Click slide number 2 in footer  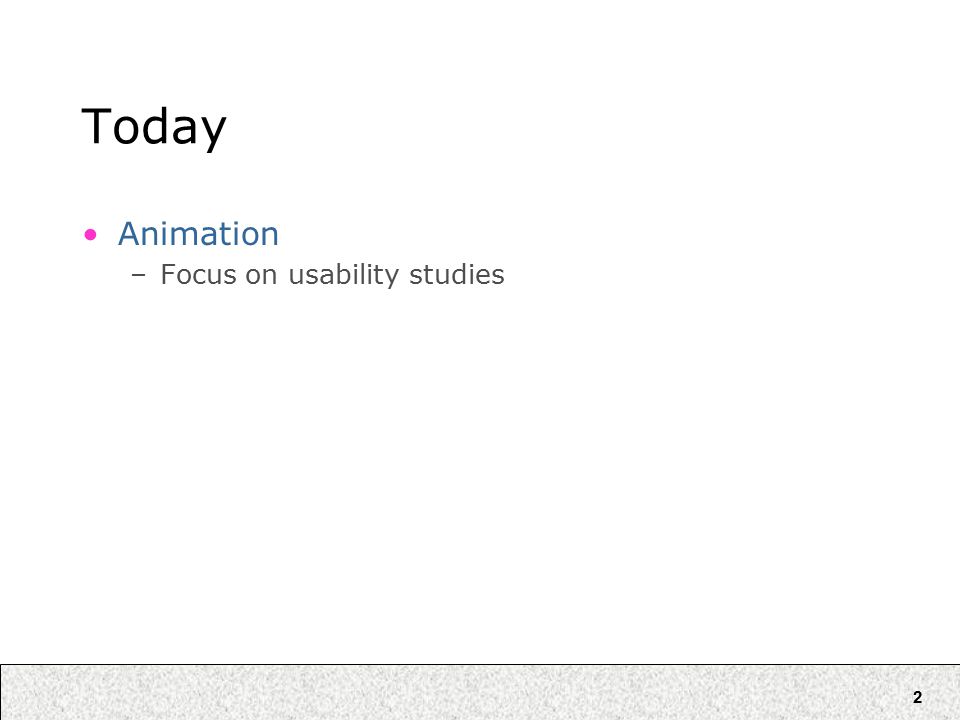click(x=917, y=697)
